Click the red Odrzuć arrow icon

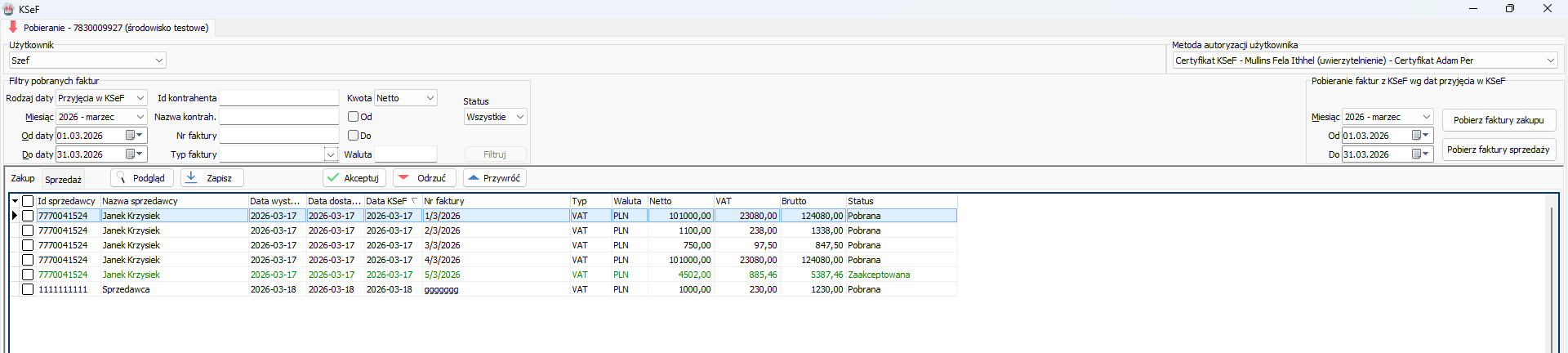403,178
